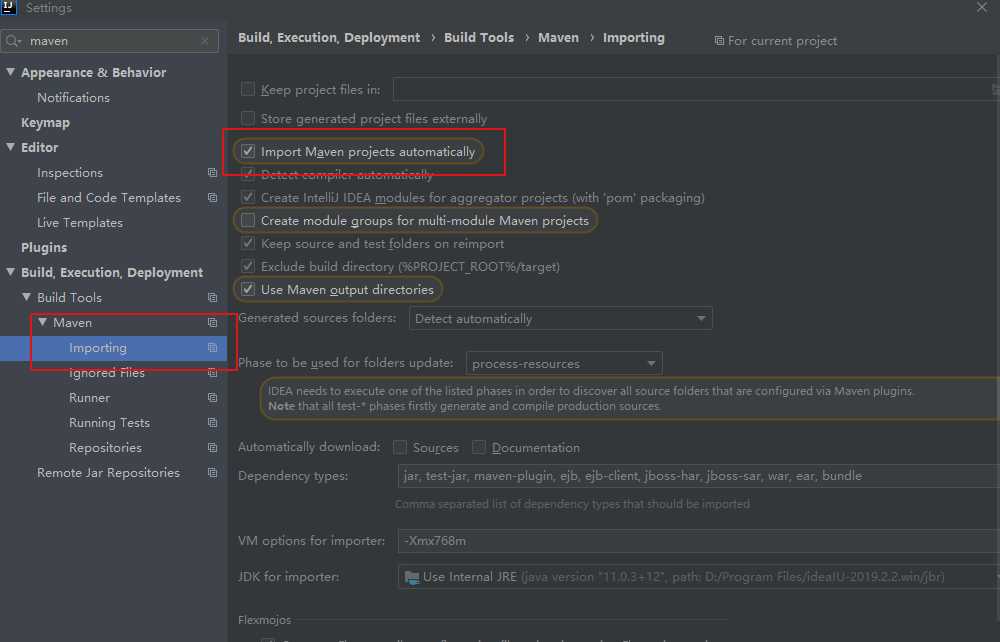Click Importing in the breadcrumb
1000x642 pixels.
point(633,38)
